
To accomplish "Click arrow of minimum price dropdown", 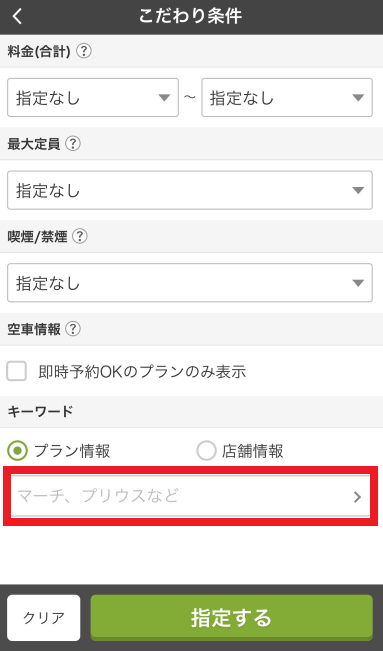I will 164,98.
